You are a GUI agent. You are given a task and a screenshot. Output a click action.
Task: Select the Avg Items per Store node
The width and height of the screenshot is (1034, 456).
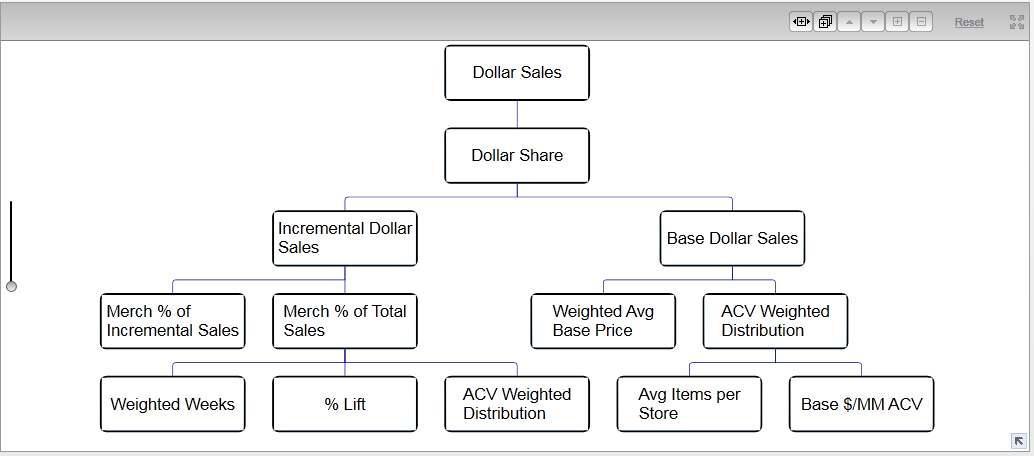tap(689, 404)
